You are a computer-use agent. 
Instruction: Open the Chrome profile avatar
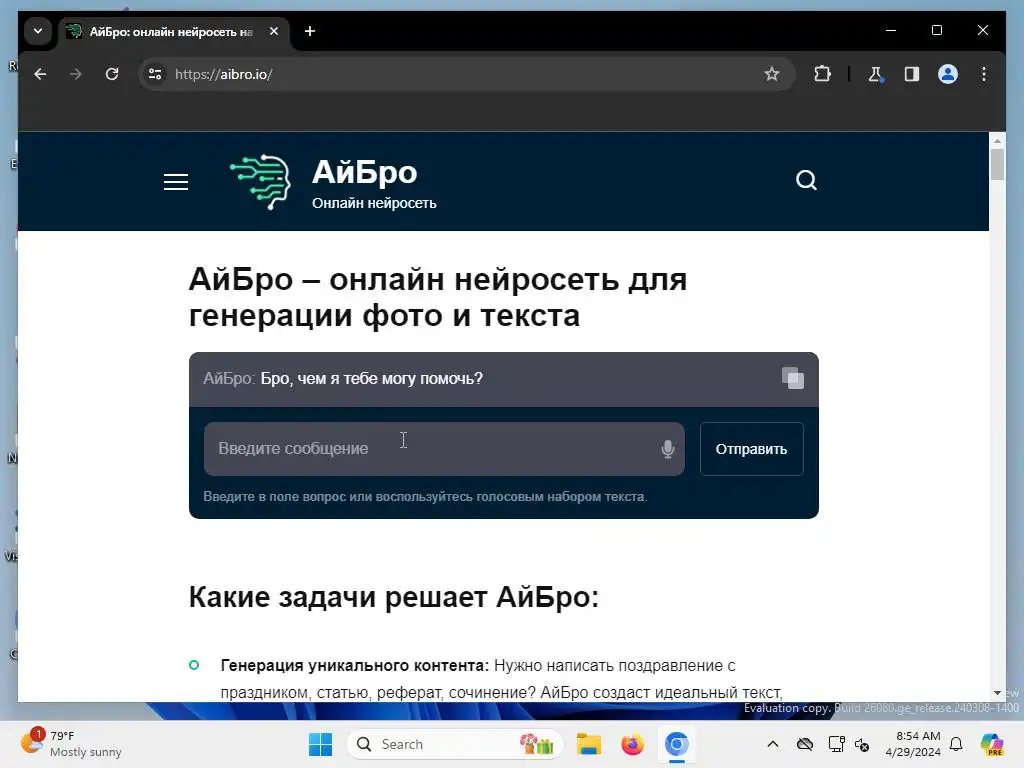(948, 74)
